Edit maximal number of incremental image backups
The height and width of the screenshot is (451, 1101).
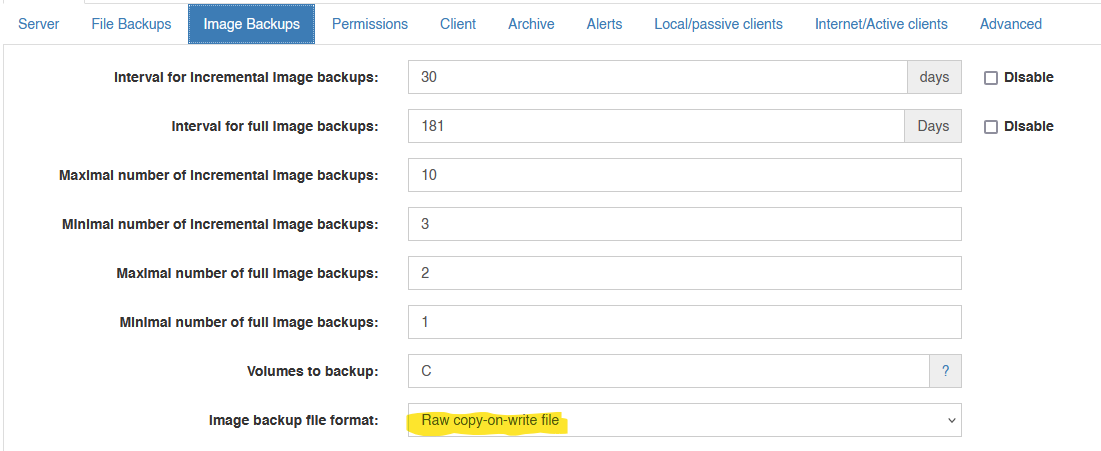685,175
